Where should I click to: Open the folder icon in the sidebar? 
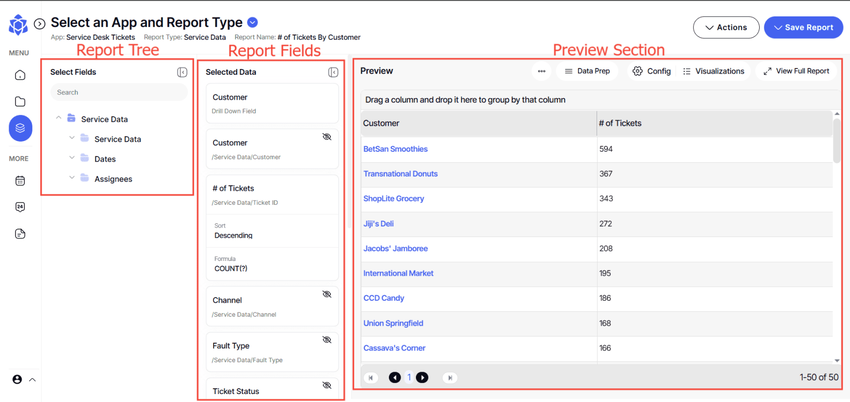click(20, 101)
